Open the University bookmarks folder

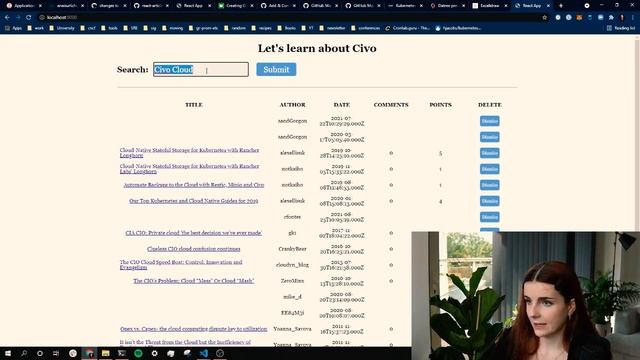(x=62, y=28)
